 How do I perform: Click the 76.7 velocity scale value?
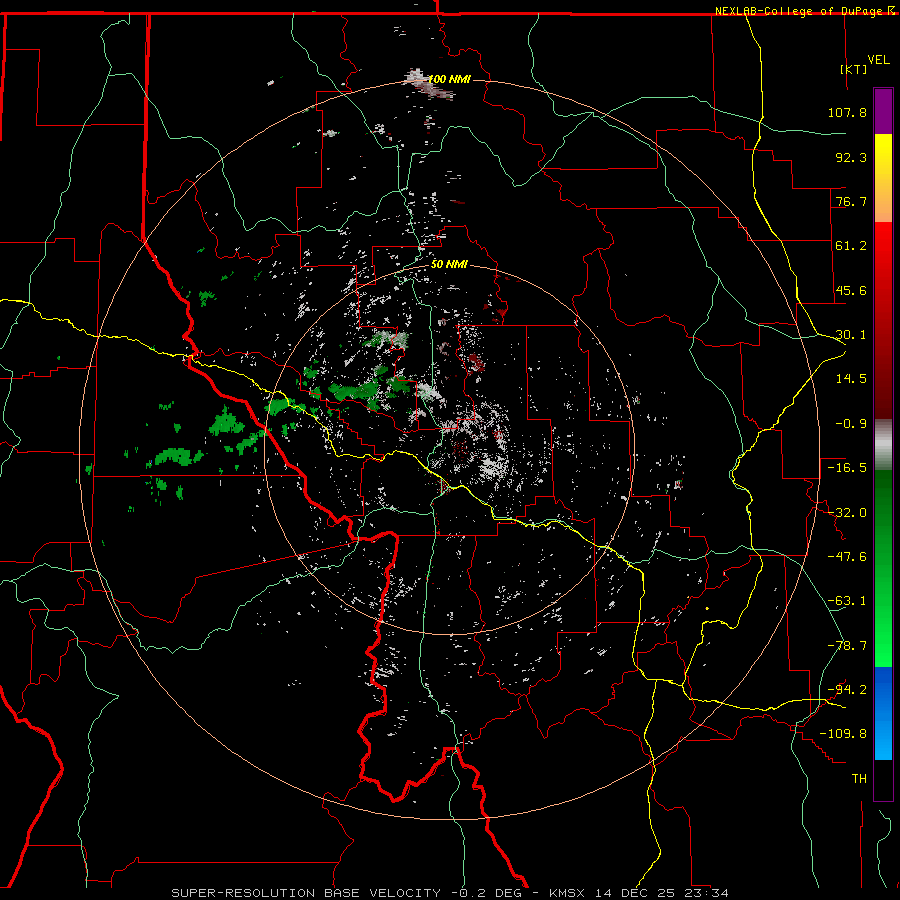click(x=851, y=201)
